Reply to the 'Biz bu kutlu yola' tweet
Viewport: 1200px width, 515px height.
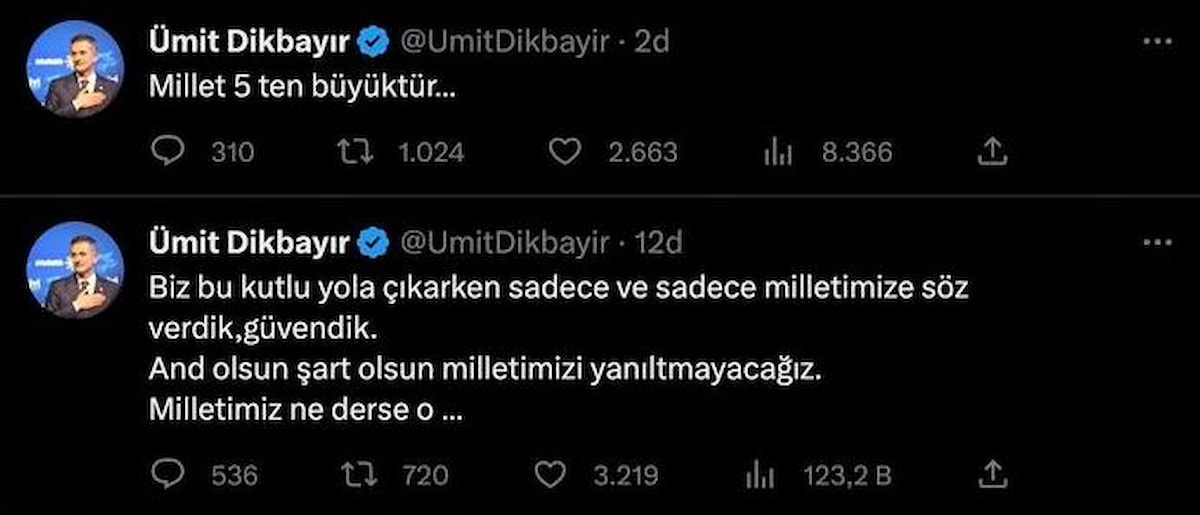tap(169, 474)
